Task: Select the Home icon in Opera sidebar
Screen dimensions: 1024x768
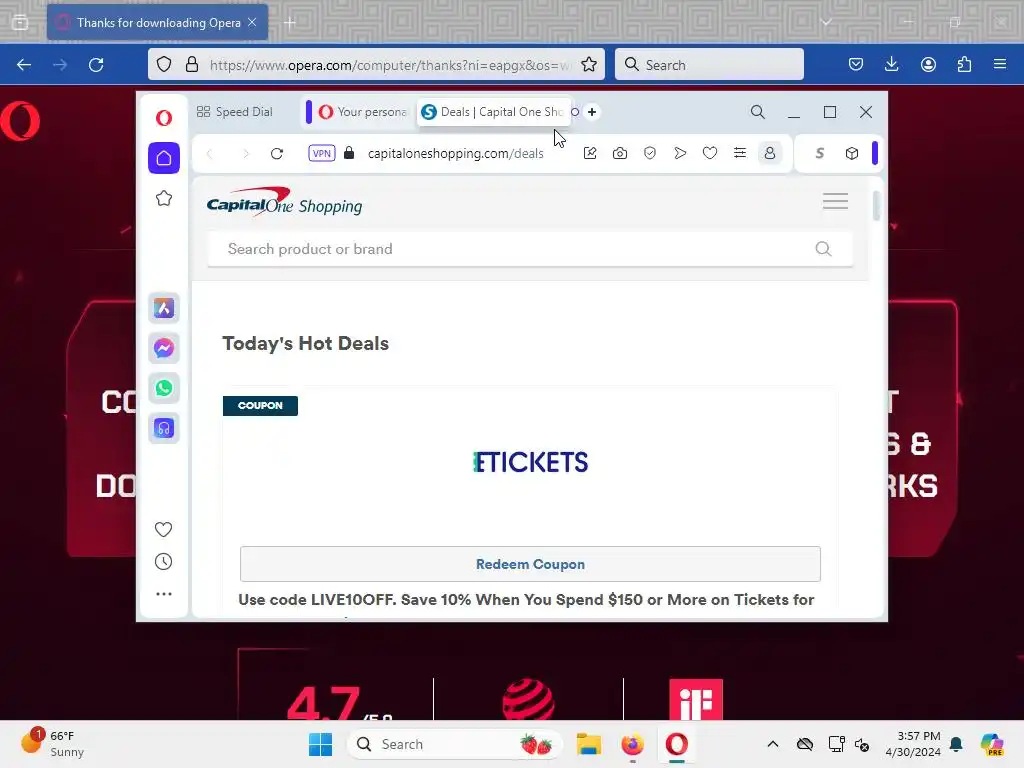Action: point(164,158)
